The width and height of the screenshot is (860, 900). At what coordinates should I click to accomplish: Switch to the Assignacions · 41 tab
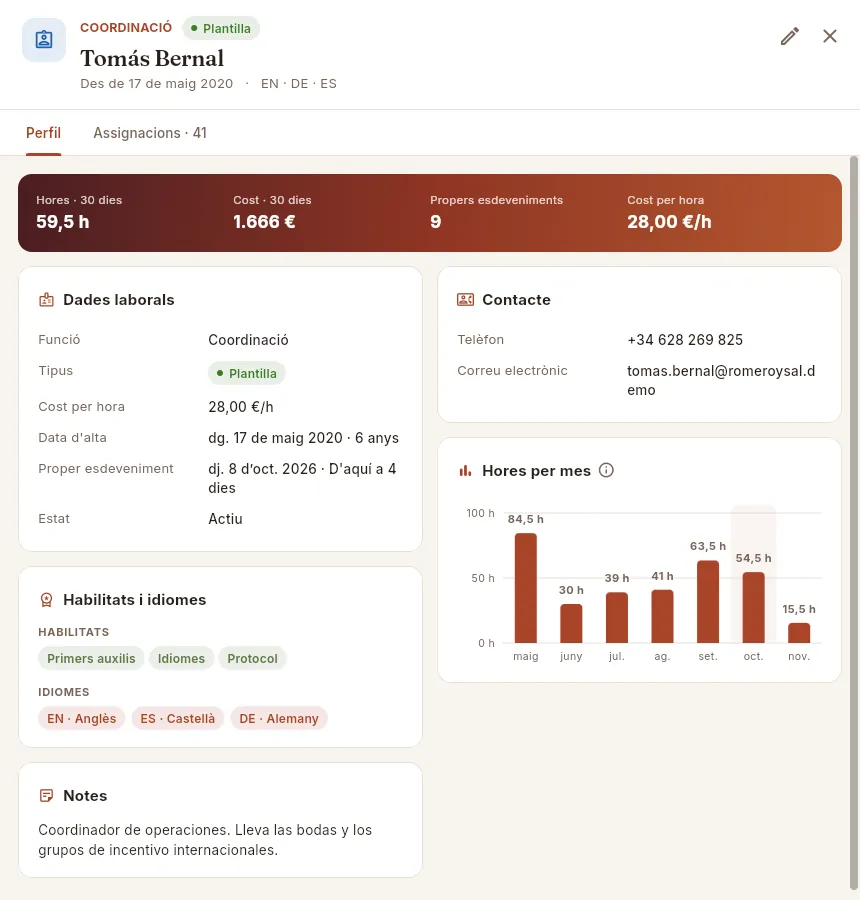[150, 133]
